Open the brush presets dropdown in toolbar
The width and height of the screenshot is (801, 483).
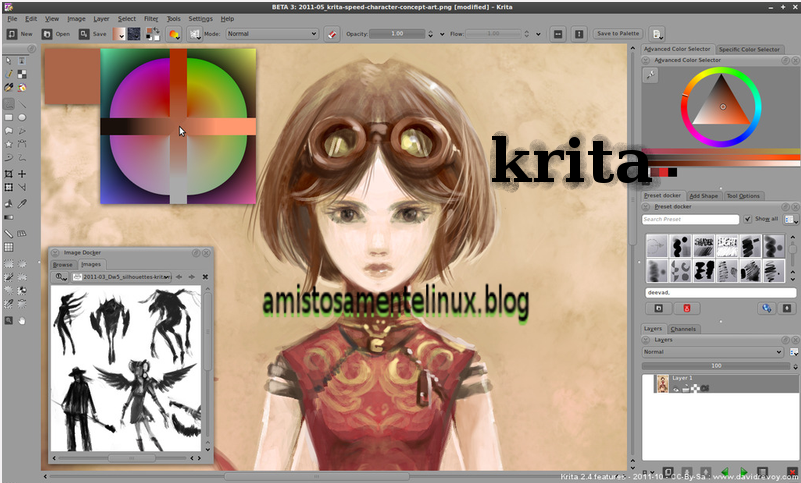(x=195, y=34)
